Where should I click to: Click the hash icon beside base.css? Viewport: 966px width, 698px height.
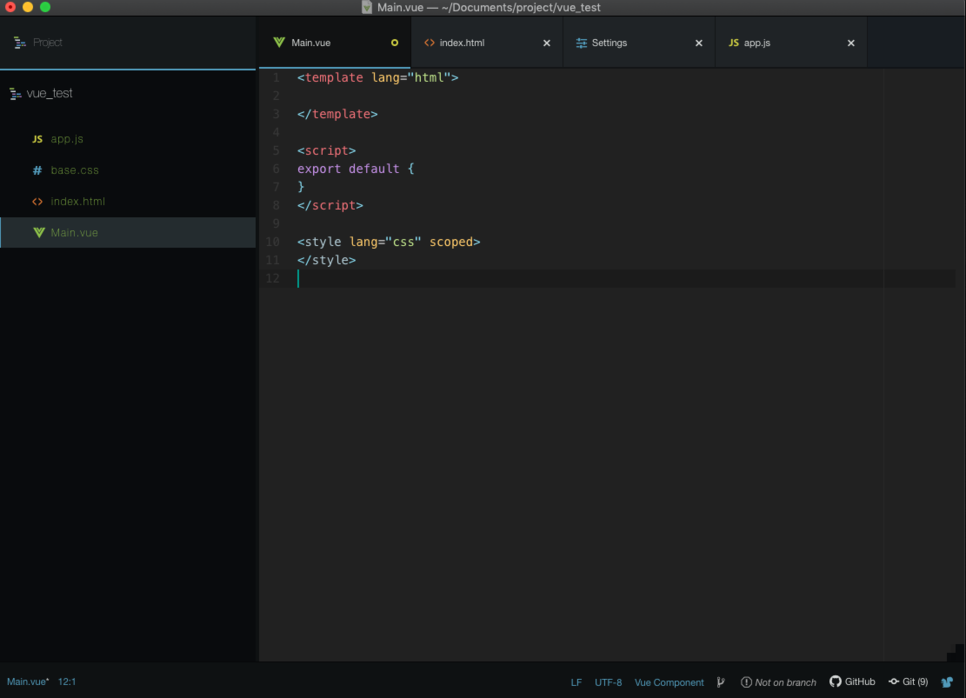point(37,170)
